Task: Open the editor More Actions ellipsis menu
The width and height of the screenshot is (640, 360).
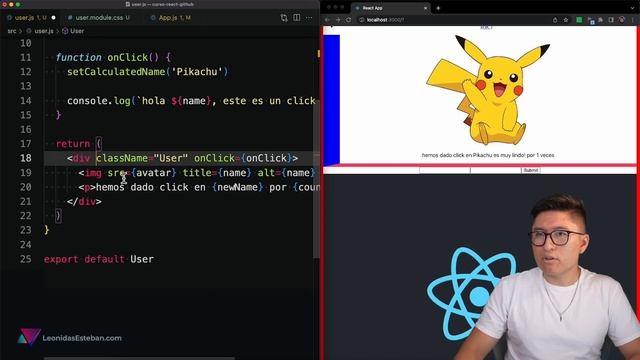Action: (309, 18)
